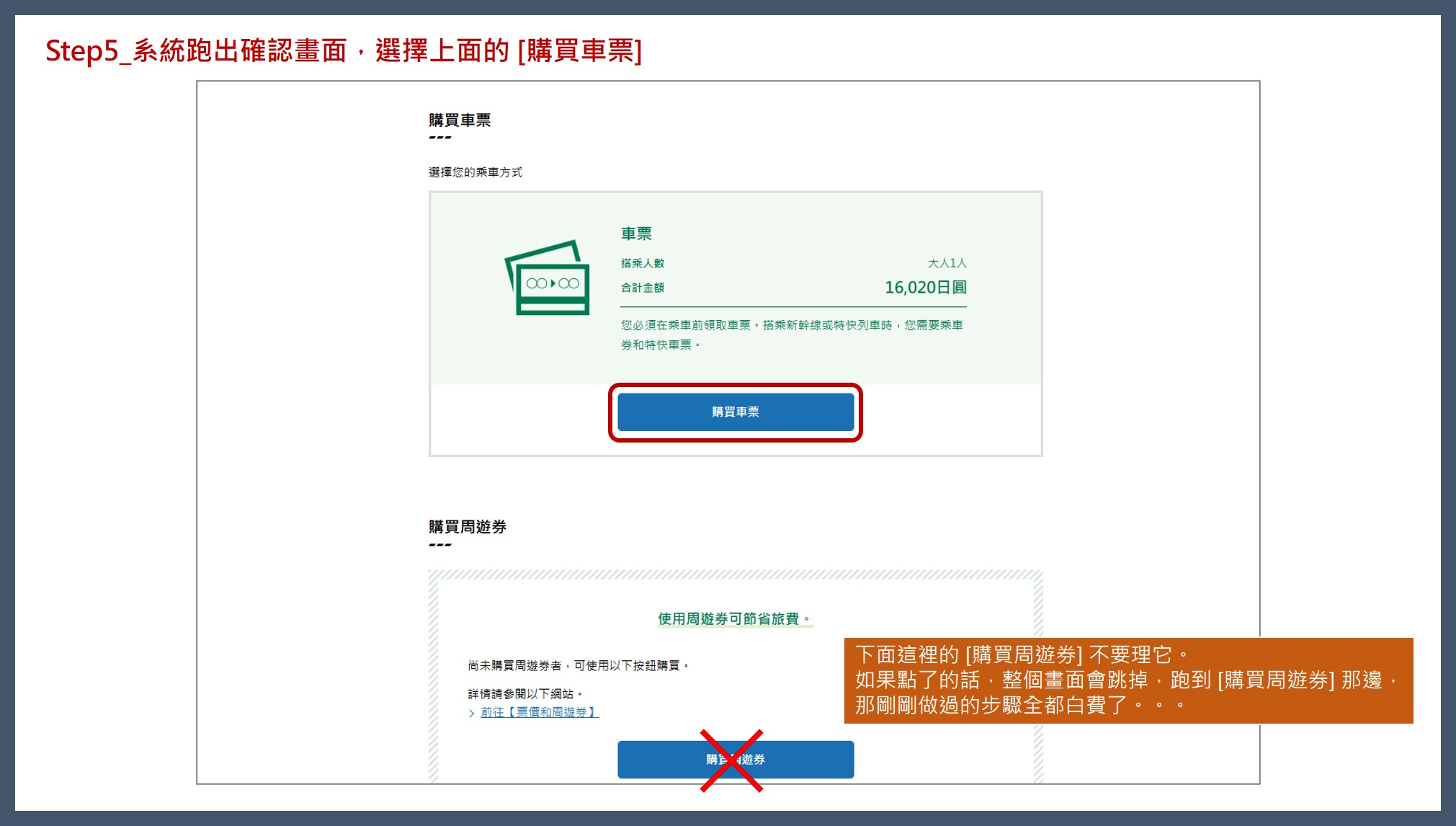Screen dimensions: 1456x826
Task: Click the 購買周遊券 section heading
Action: tap(467, 527)
